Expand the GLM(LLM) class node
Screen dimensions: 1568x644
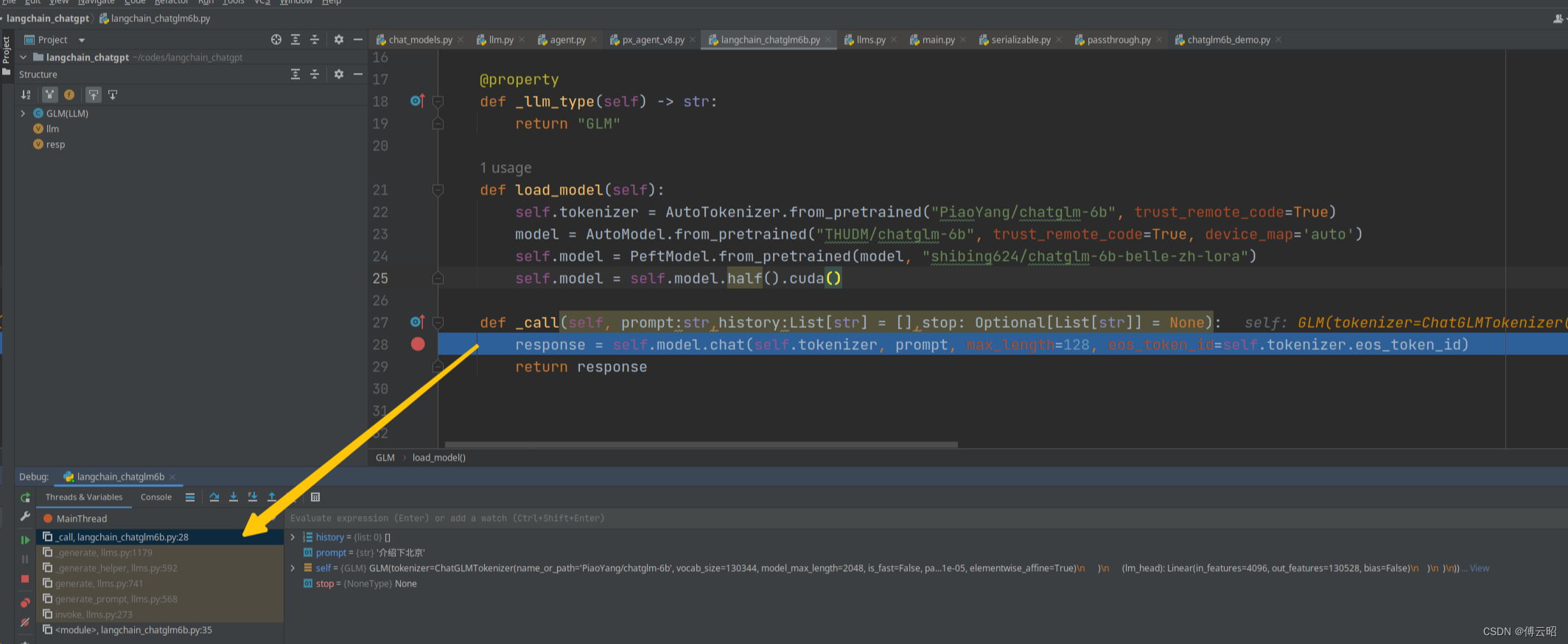coord(23,113)
